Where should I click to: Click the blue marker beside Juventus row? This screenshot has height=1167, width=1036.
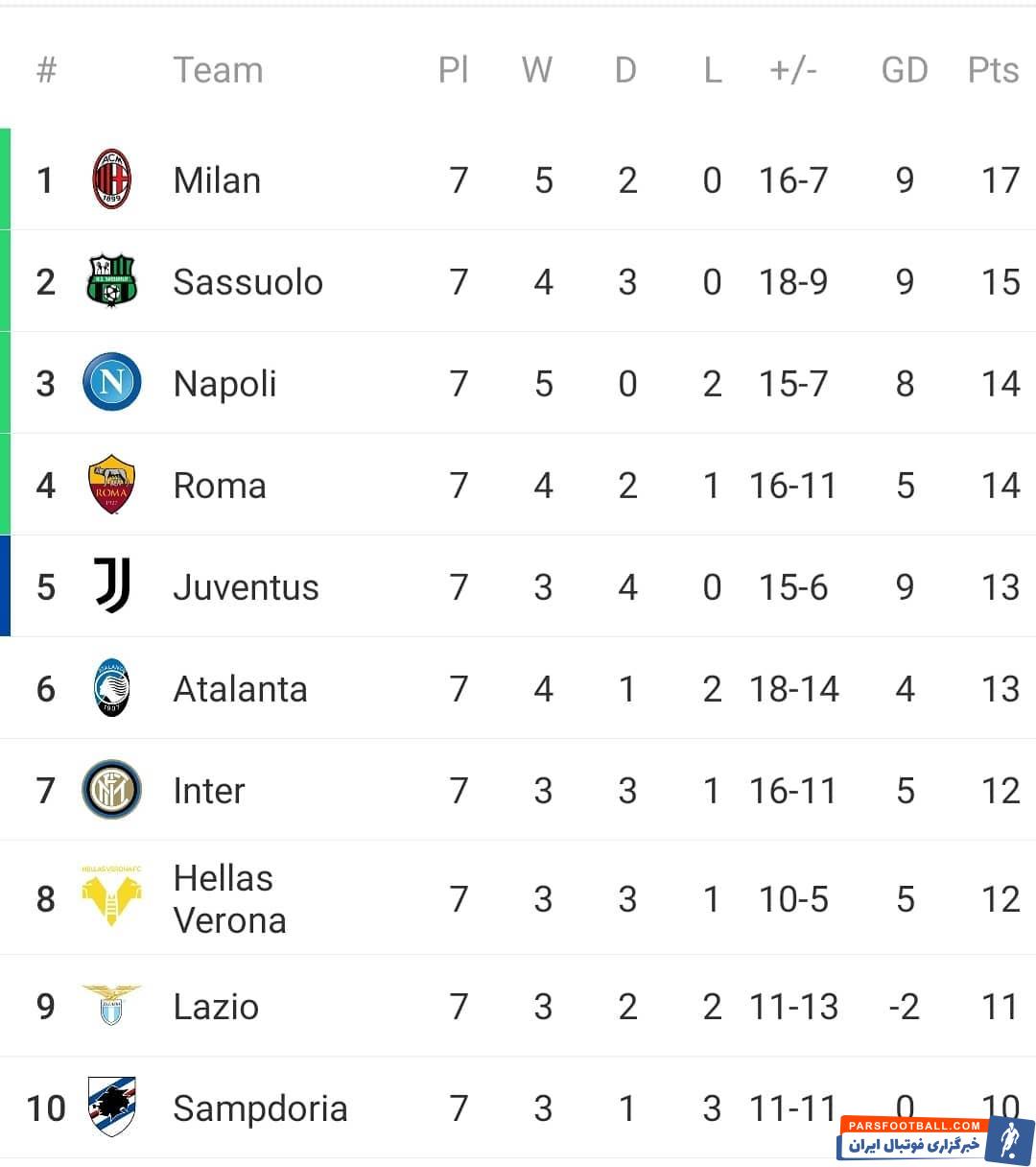[x=5, y=585]
